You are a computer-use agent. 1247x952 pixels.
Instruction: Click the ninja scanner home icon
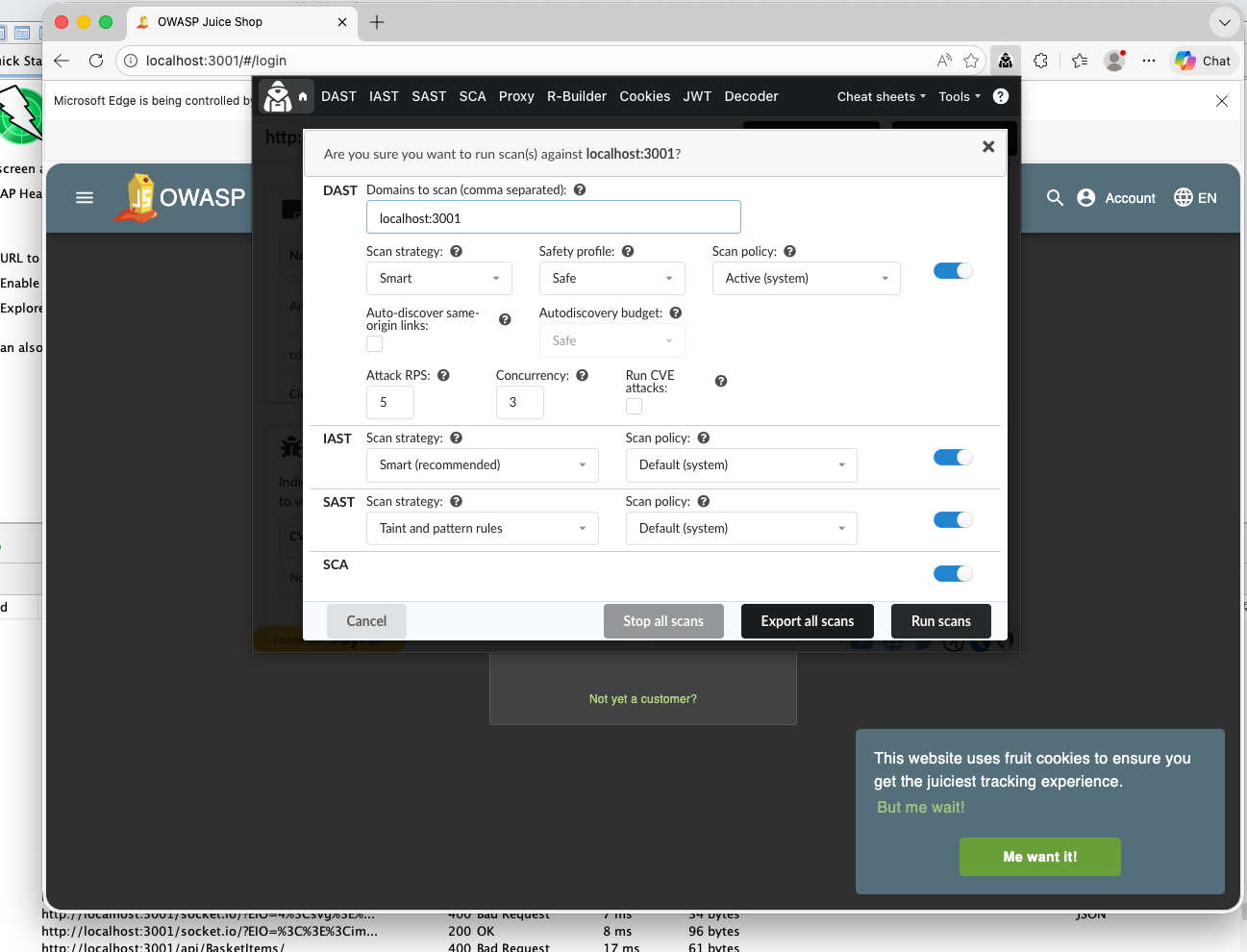click(x=277, y=96)
